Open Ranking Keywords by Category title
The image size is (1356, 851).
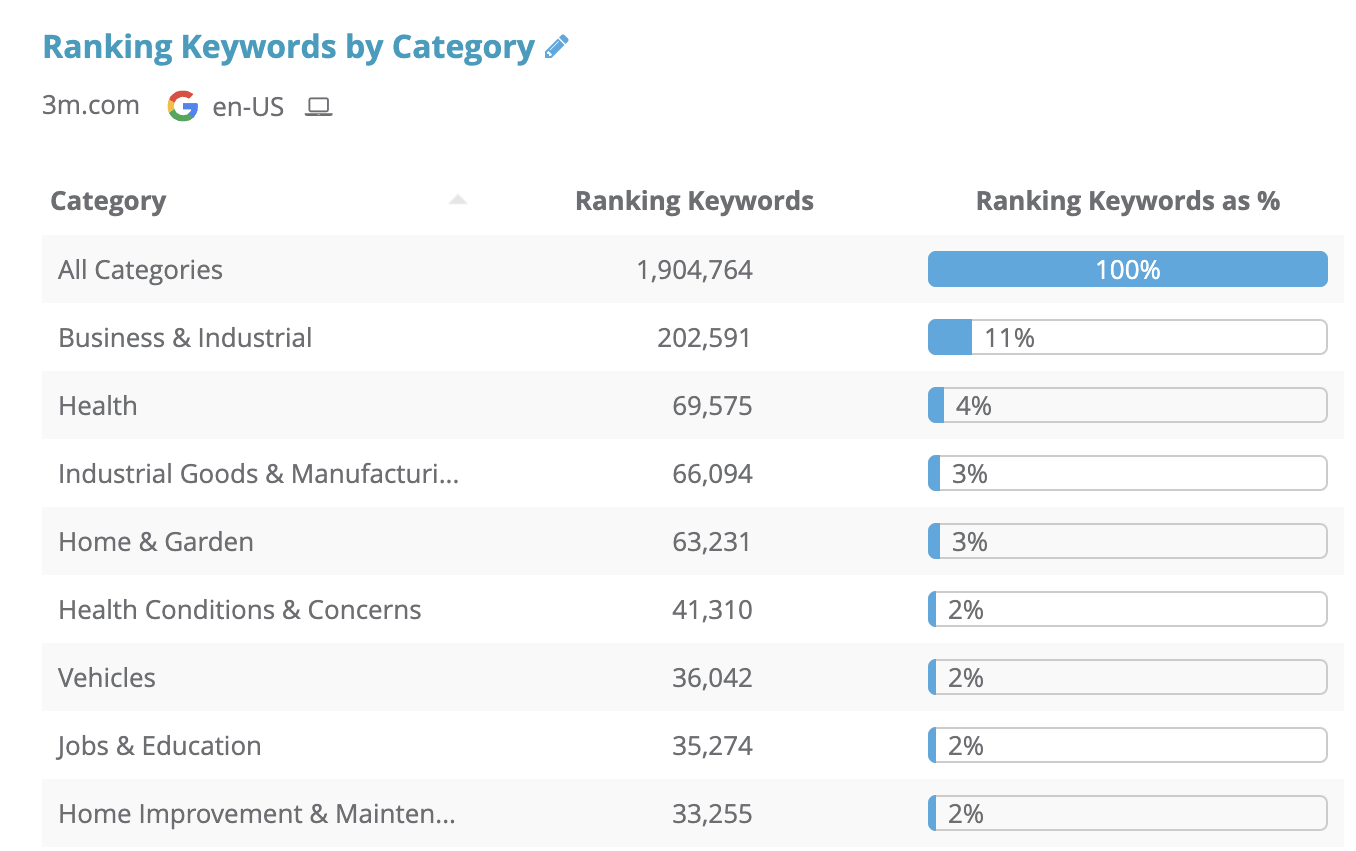click(288, 47)
